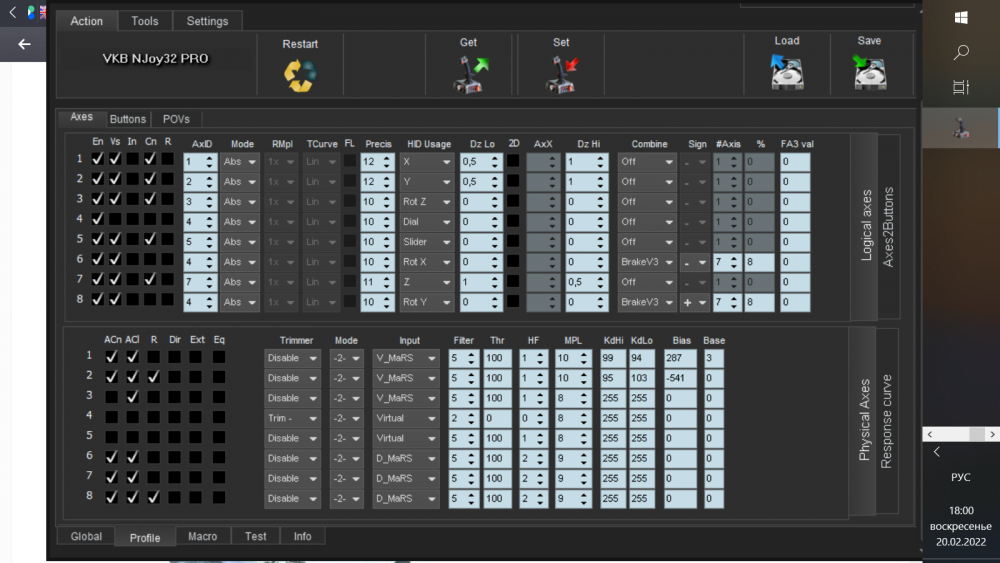This screenshot has height=563, width=1000.
Task: Click the Restart recycle icon
Action: pos(300,75)
